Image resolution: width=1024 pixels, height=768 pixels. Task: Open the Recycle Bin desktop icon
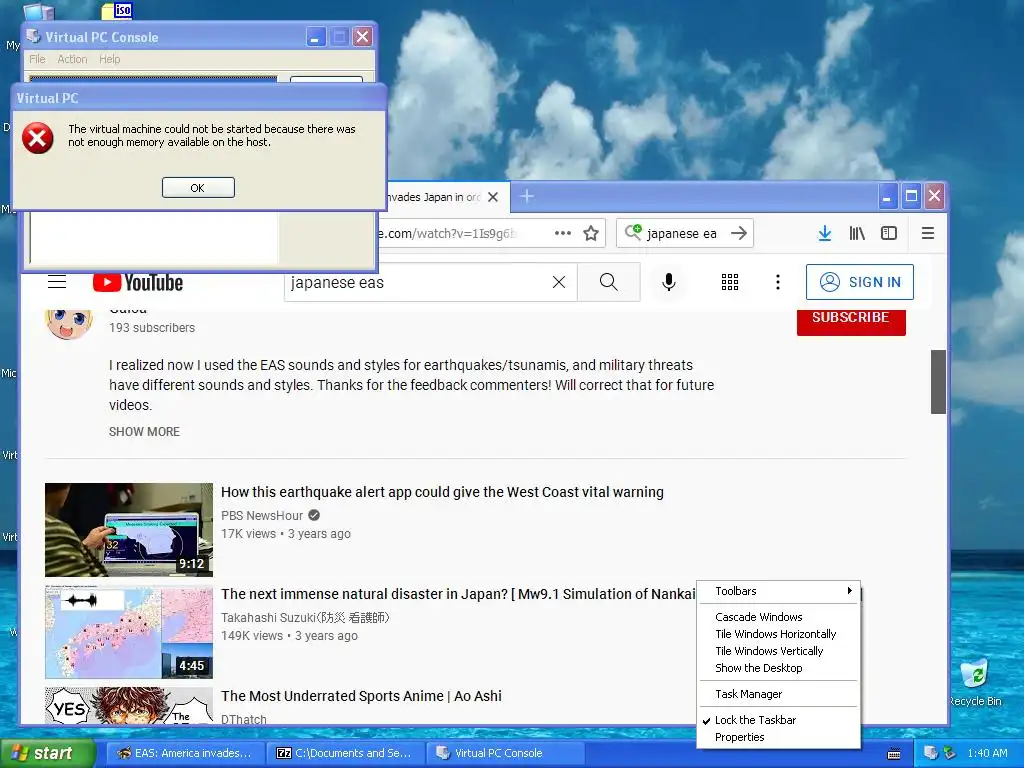click(x=975, y=683)
